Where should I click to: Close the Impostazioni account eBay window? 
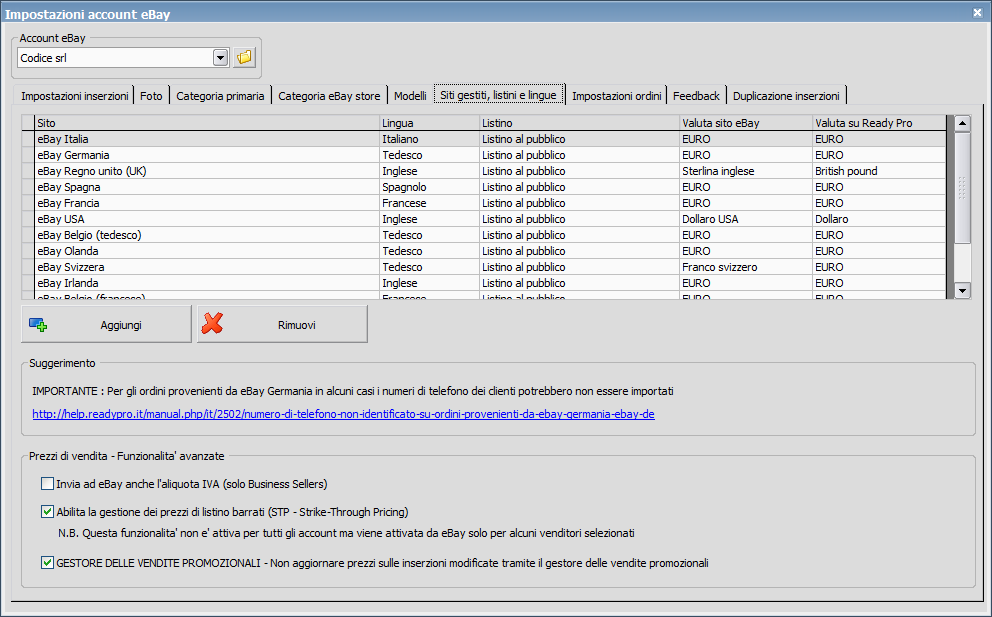coord(977,13)
